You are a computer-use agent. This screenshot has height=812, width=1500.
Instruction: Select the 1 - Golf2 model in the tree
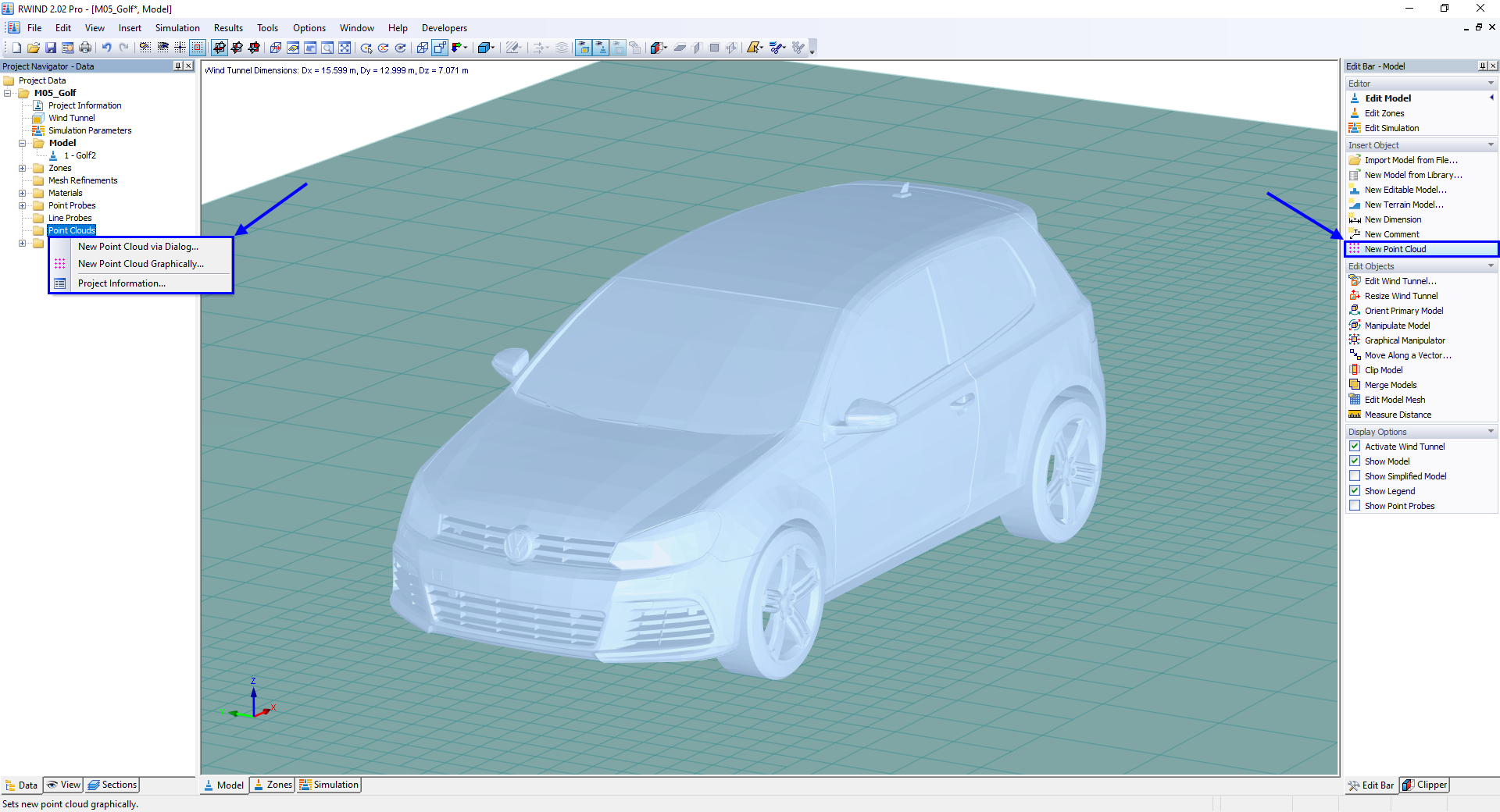(x=80, y=155)
